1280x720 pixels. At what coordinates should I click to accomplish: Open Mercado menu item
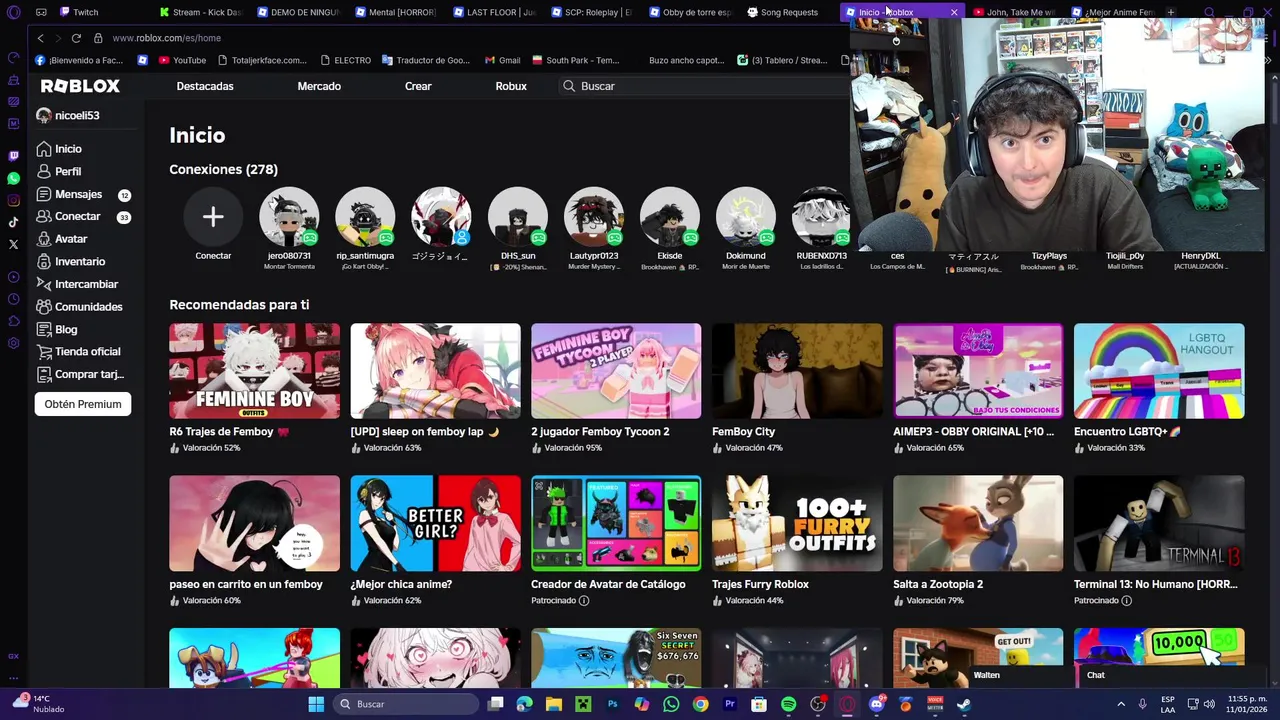(x=319, y=86)
